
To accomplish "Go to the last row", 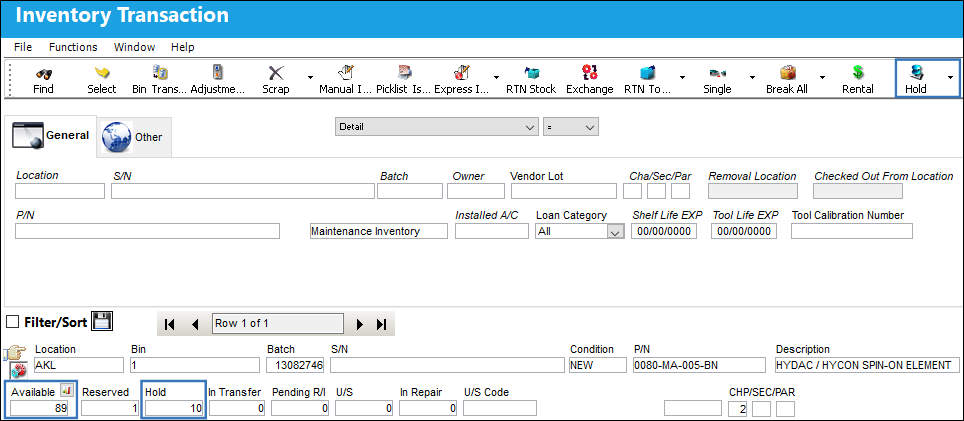I will [381, 325].
